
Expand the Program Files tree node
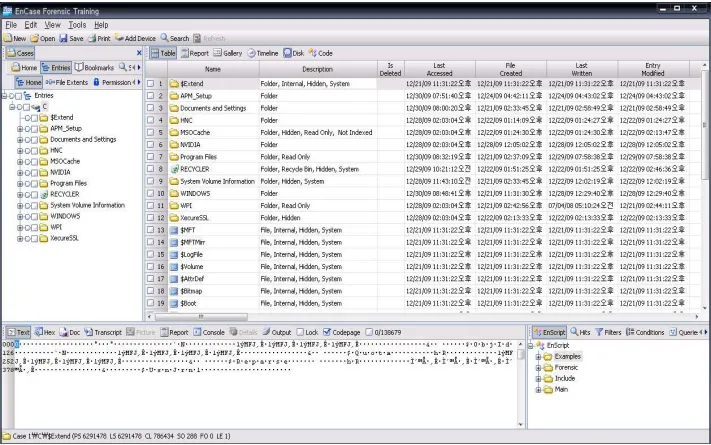(20, 183)
